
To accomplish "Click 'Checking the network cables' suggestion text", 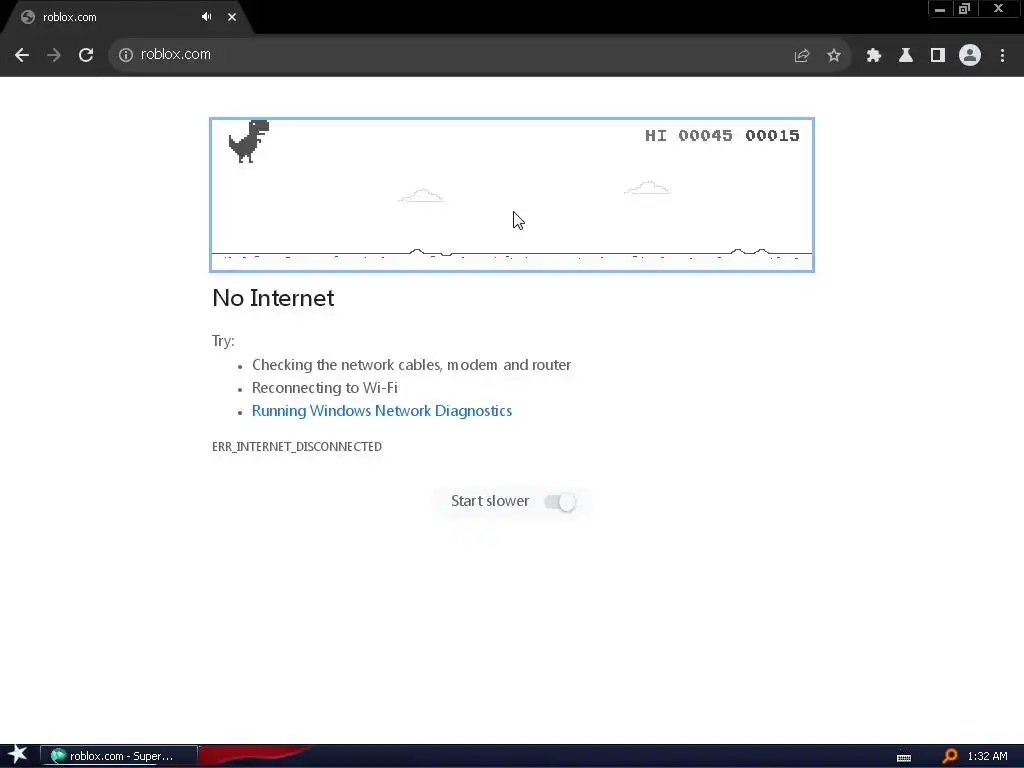I will [411, 365].
